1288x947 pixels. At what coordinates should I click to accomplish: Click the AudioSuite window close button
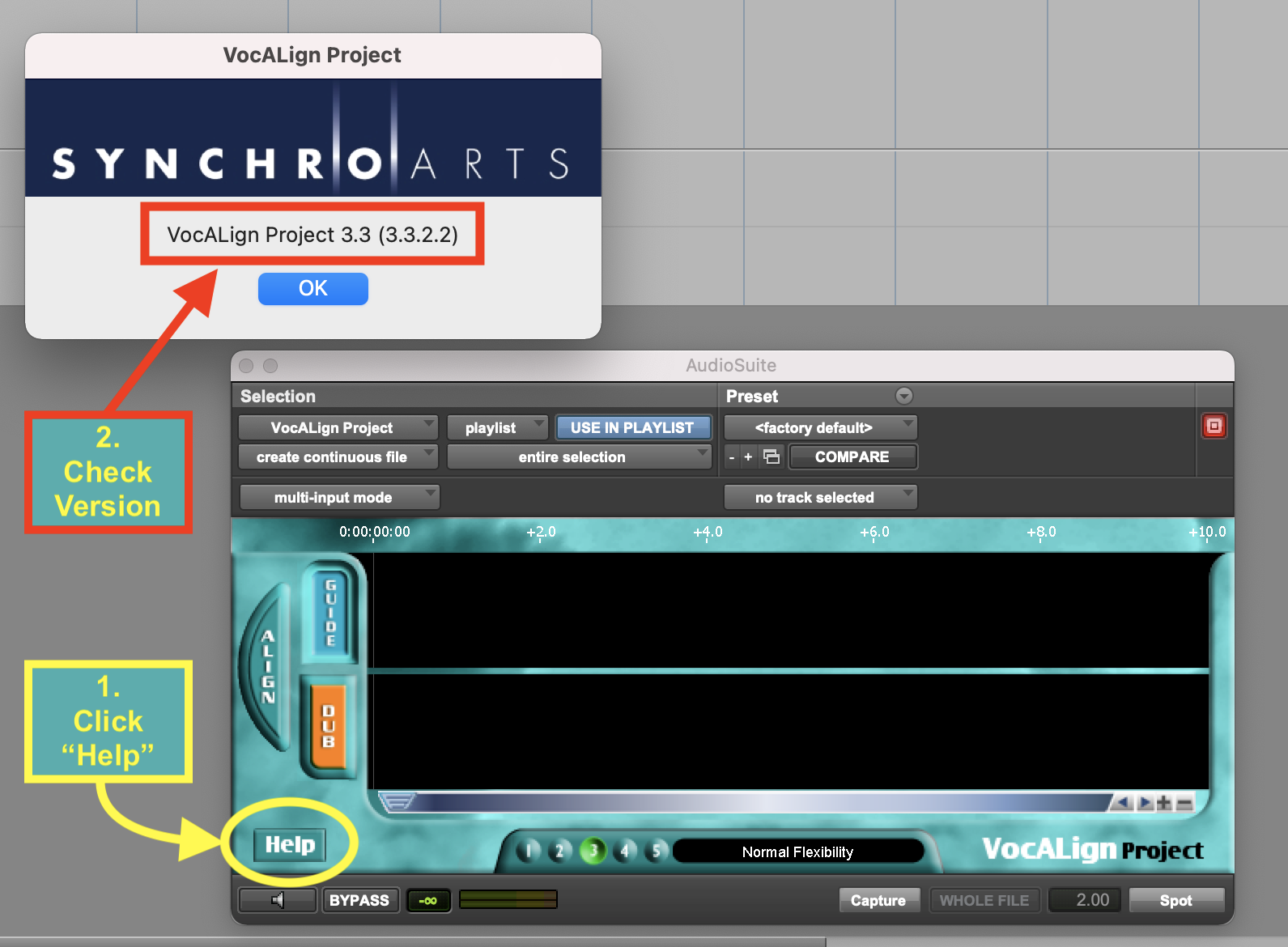tap(246, 366)
